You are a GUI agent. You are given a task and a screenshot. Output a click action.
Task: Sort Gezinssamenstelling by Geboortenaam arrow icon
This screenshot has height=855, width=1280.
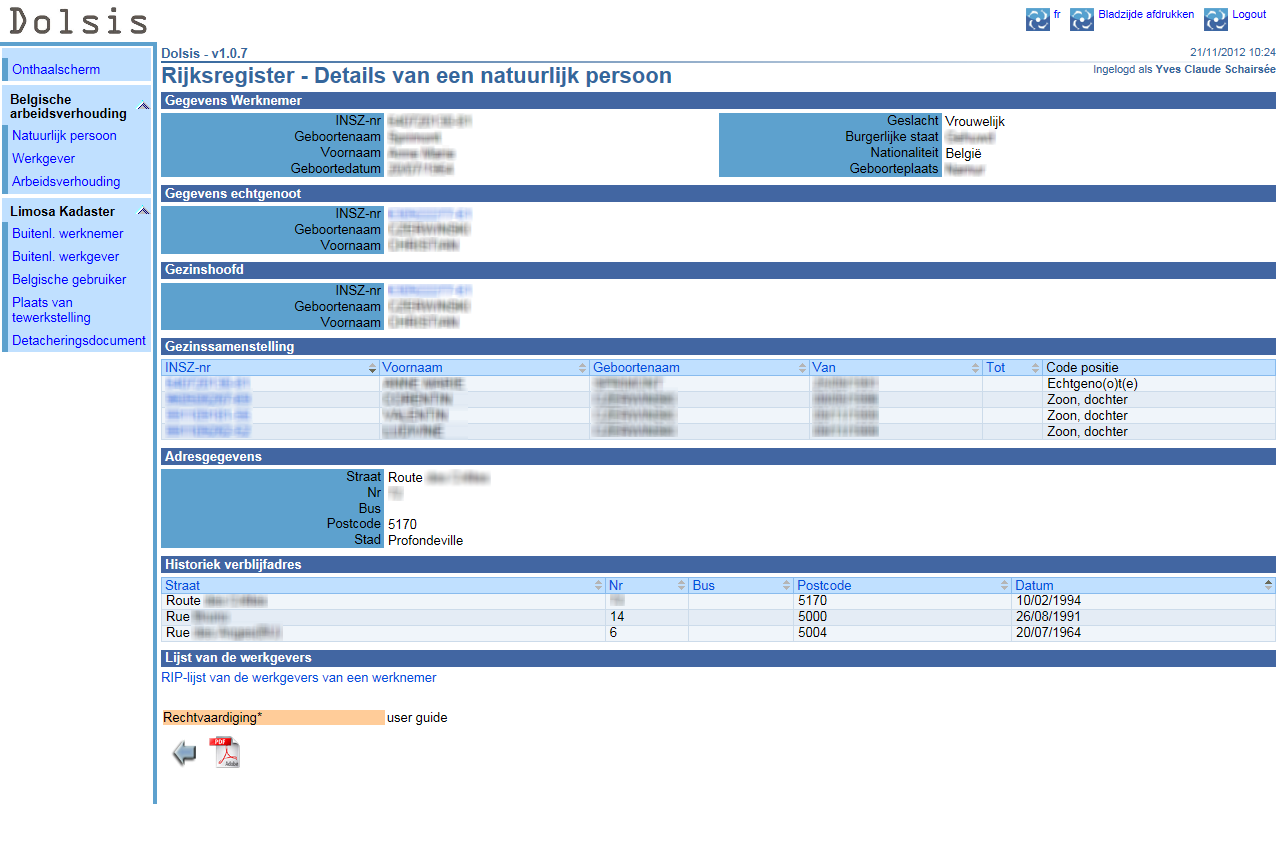pos(803,368)
